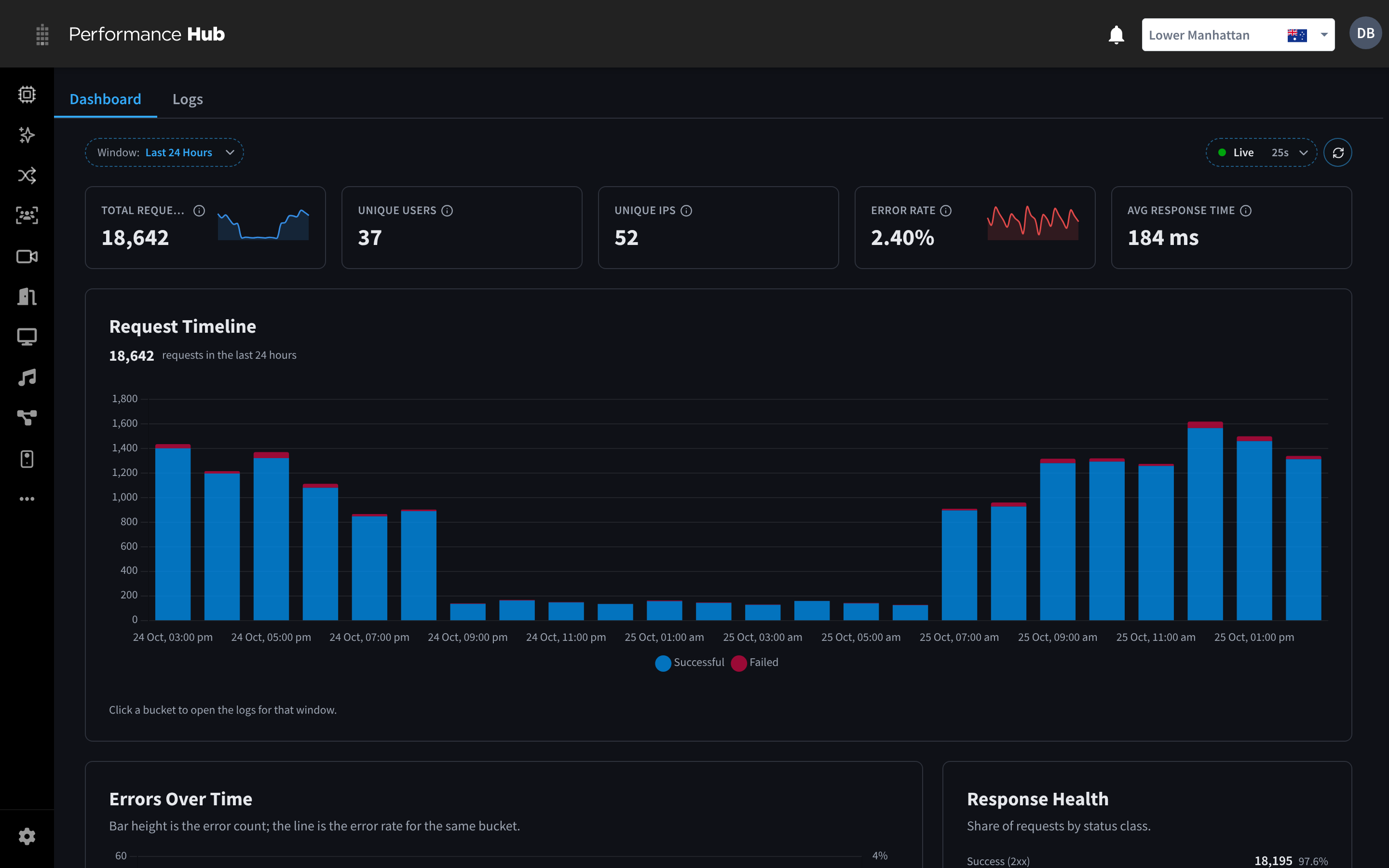Viewport: 1389px width, 868px height.
Task: Click the 24 Oct, 03:00 pm bar
Action: click(173, 532)
